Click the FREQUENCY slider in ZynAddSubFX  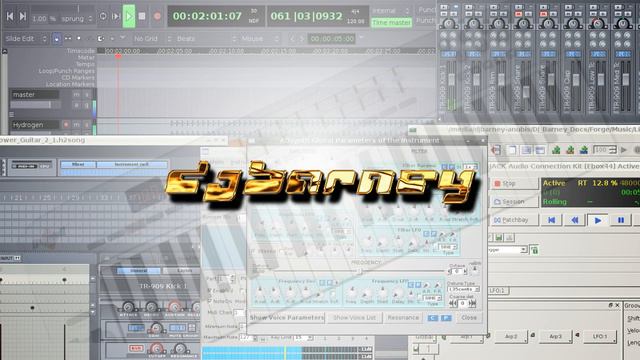[359, 271]
